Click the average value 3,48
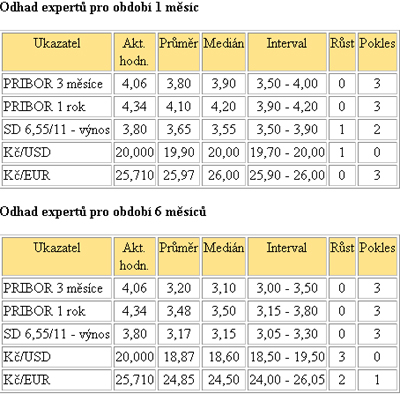The height and width of the screenshot is (394, 400). click(x=178, y=311)
